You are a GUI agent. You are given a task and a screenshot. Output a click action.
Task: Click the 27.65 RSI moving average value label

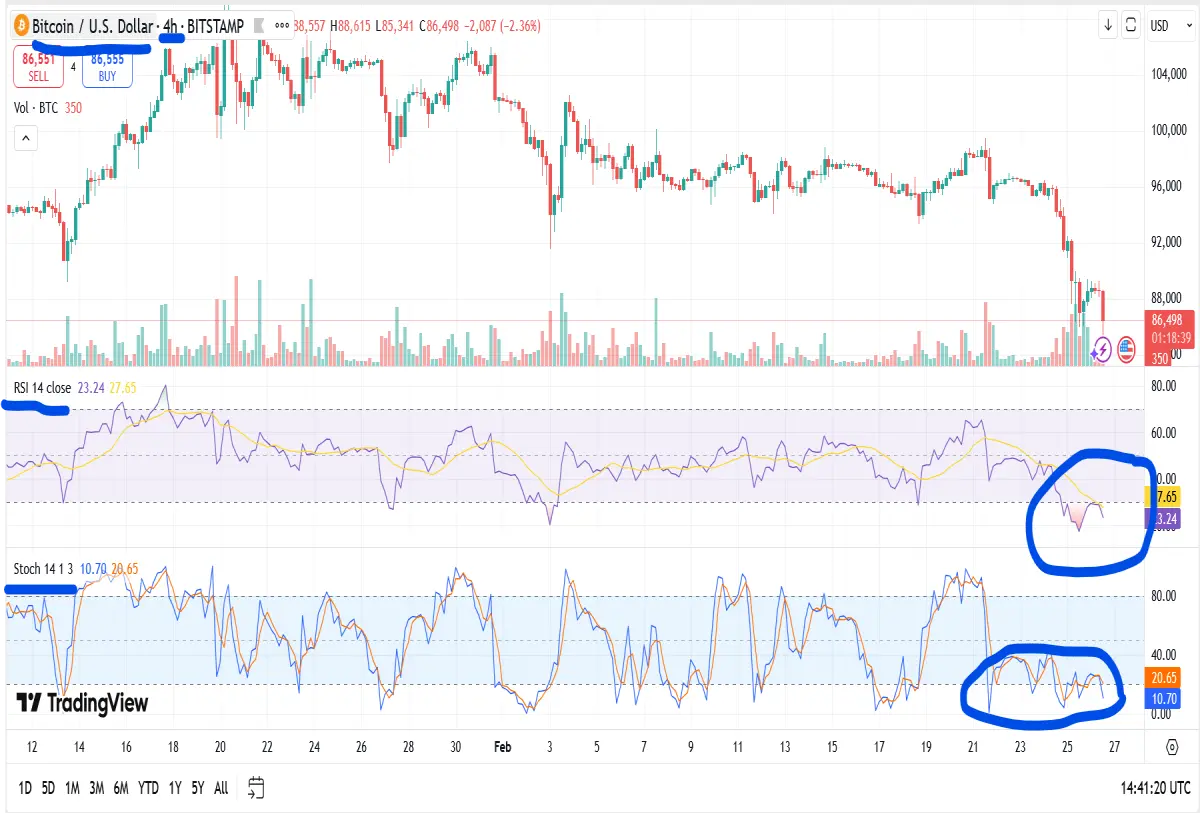(x=1164, y=497)
